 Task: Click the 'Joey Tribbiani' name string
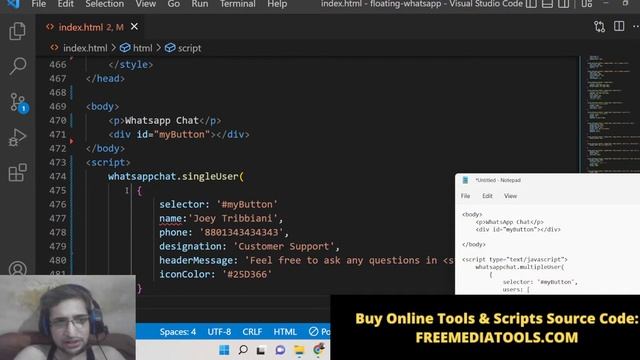233,218
